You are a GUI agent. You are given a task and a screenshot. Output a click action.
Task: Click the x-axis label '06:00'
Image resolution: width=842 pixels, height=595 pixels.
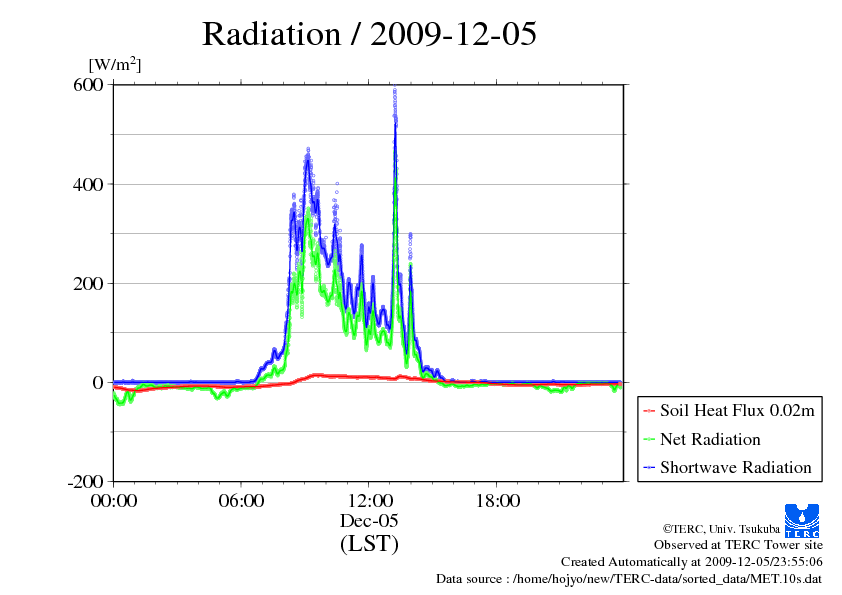coord(241,501)
